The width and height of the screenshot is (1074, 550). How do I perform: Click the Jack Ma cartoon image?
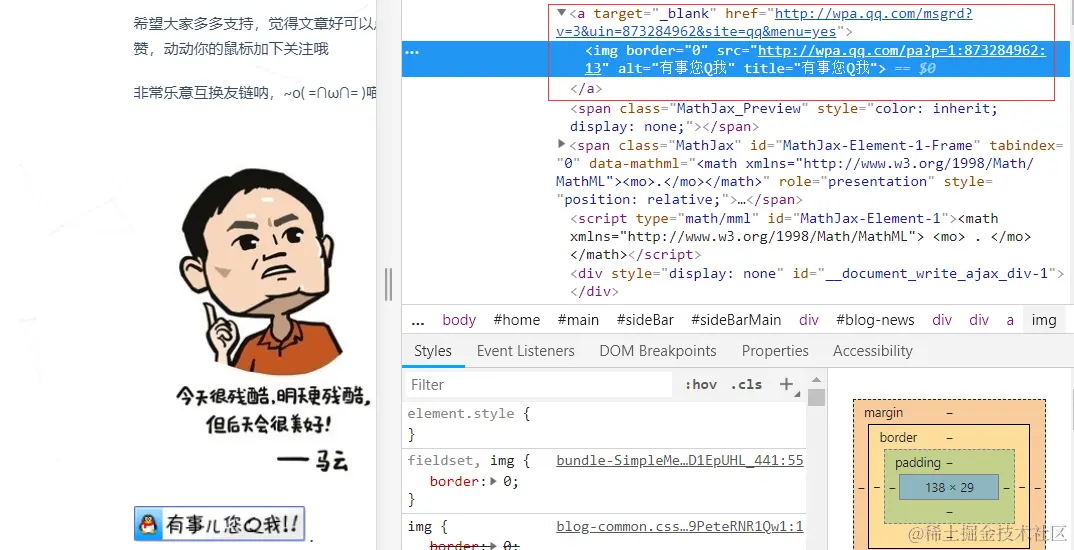pos(274,320)
